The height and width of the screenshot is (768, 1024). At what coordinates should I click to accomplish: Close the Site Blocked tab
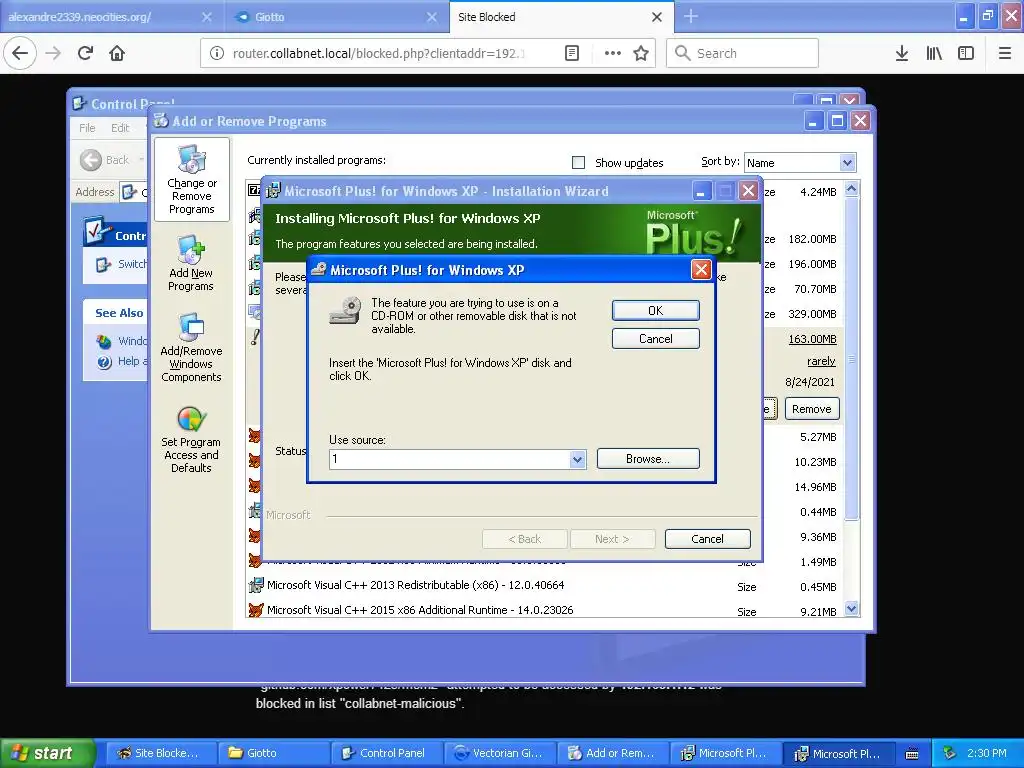point(657,17)
